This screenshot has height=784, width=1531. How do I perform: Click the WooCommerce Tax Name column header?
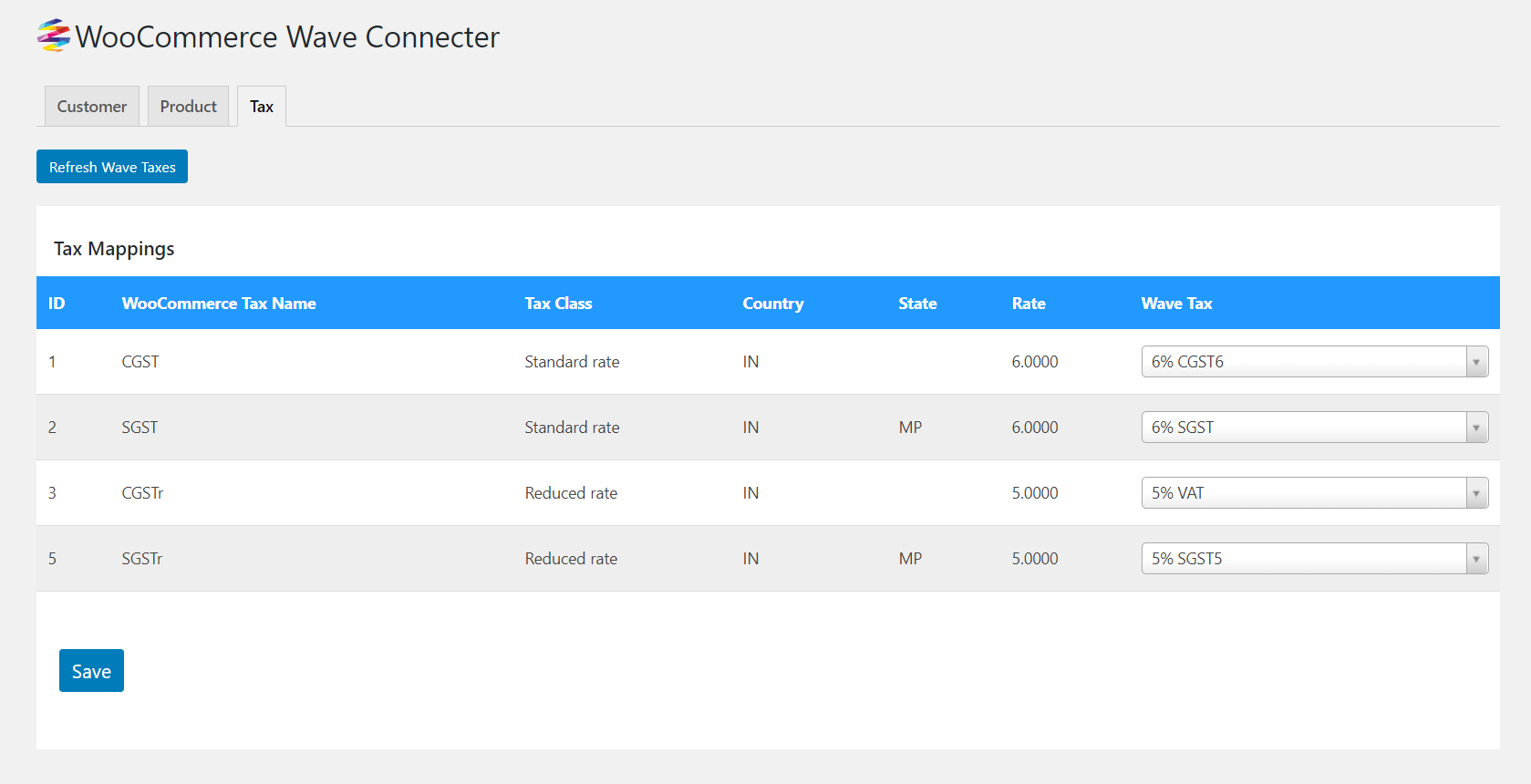[219, 304]
